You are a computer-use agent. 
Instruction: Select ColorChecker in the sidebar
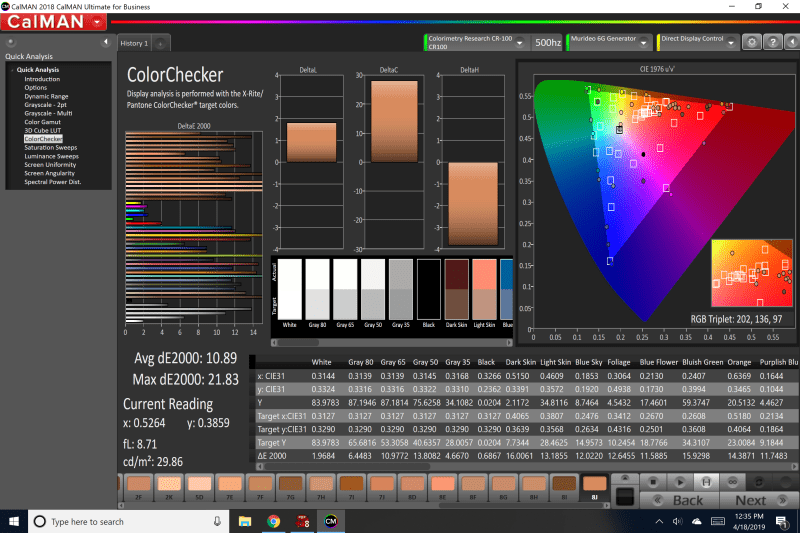tap(43, 139)
